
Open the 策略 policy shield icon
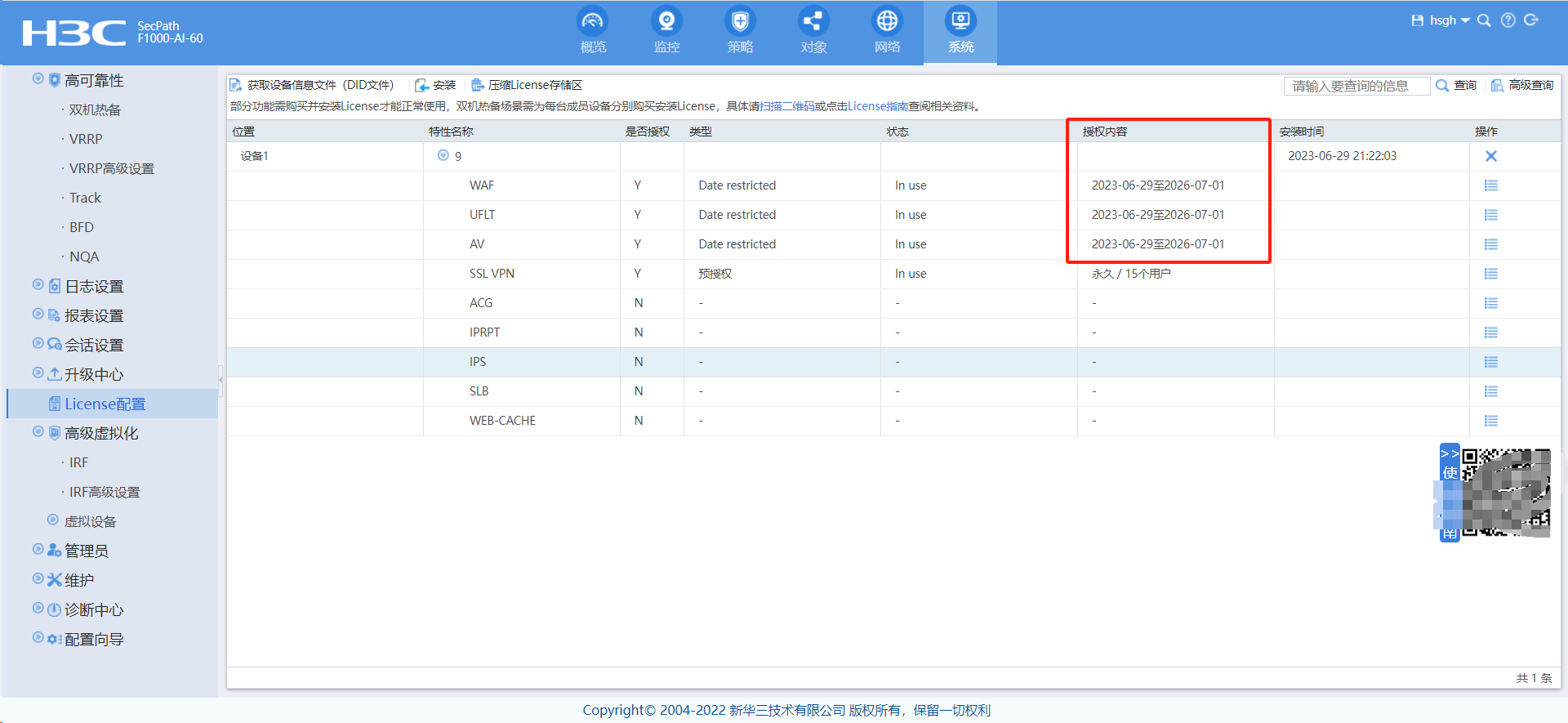tap(740, 22)
